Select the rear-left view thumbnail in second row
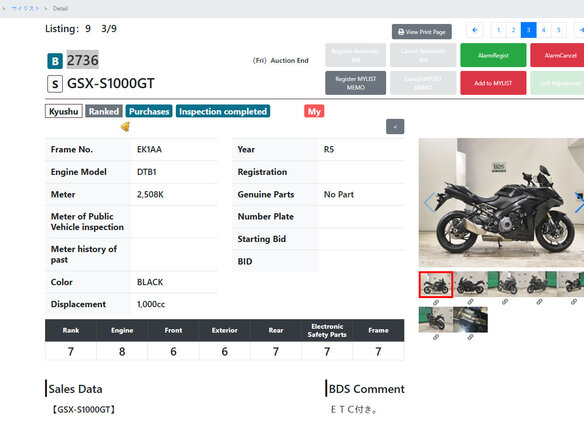 pyautogui.click(x=436, y=320)
